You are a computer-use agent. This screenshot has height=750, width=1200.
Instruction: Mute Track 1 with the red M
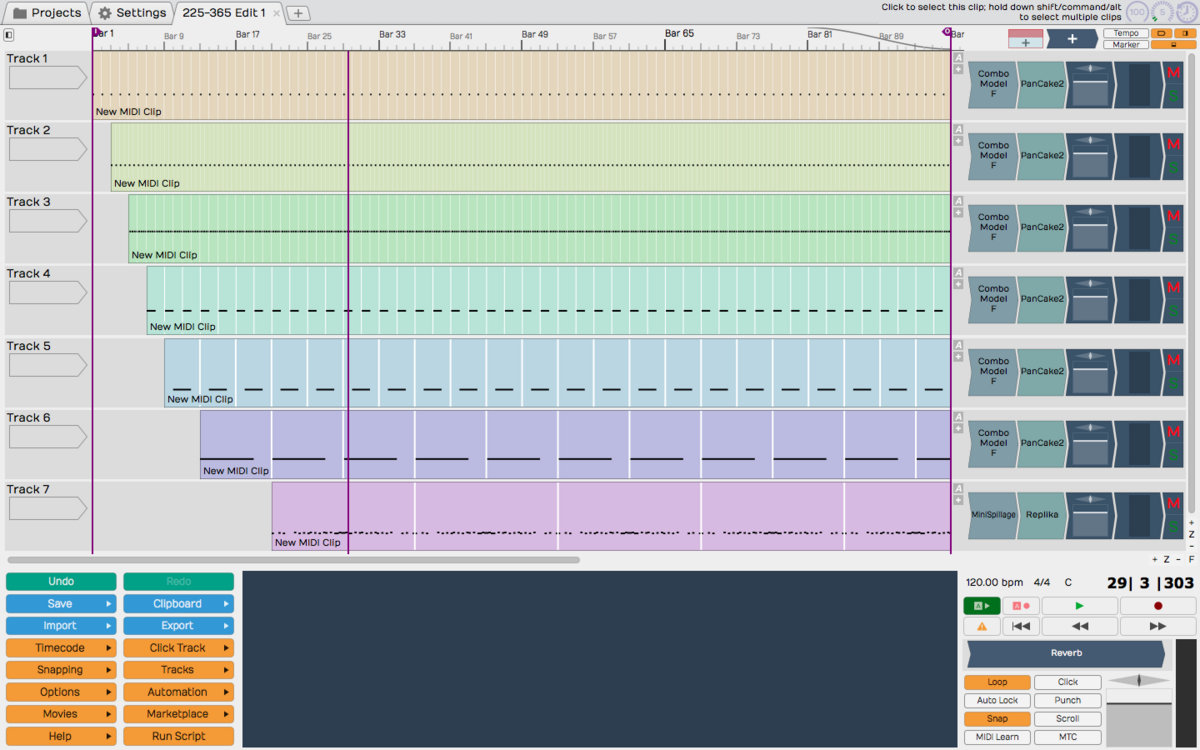click(x=1174, y=74)
